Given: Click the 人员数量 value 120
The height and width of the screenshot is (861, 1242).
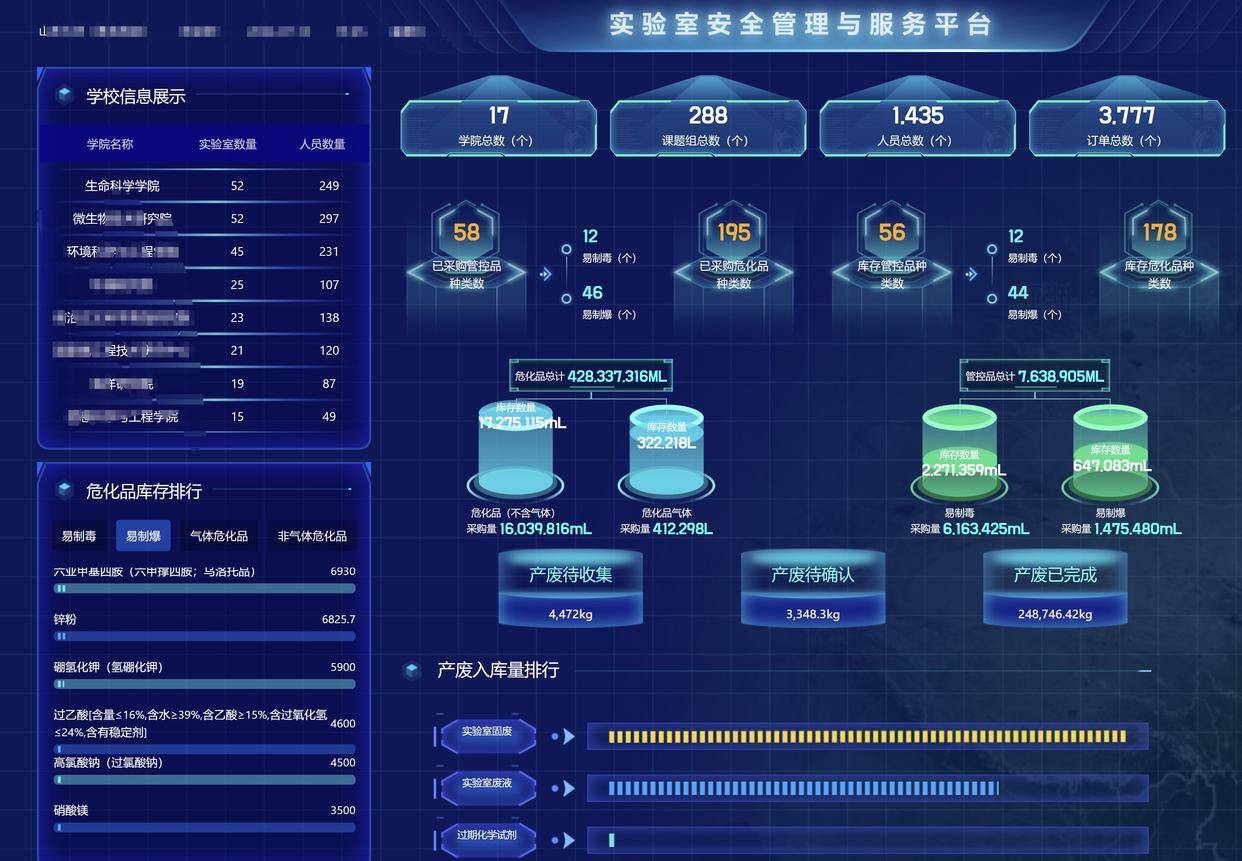Looking at the screenshot, I should pos(329,351).
